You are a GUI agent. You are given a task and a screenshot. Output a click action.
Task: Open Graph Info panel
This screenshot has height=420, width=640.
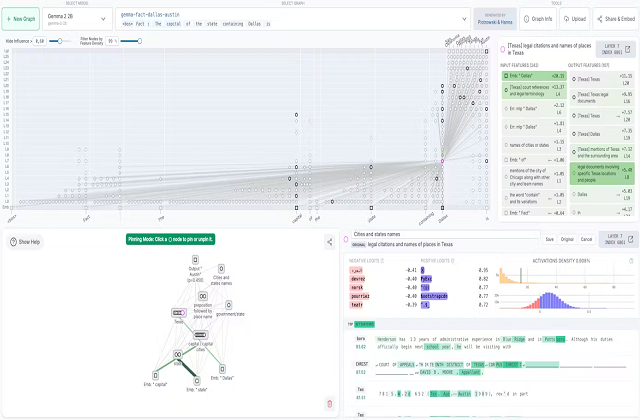click(538, 19)
